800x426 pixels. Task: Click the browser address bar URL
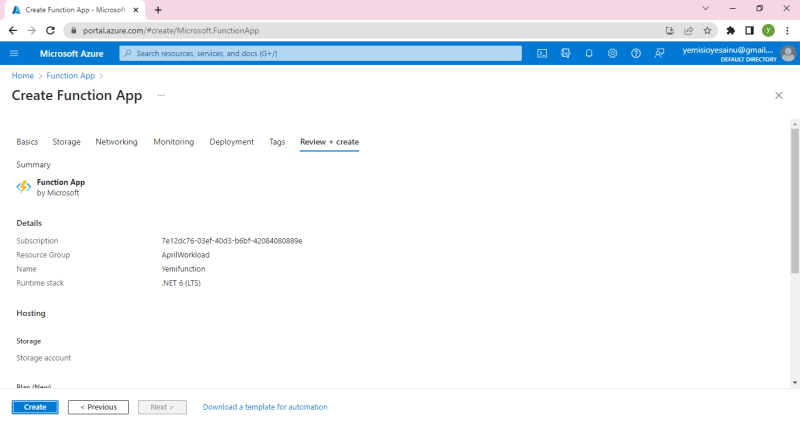[171, 31]
